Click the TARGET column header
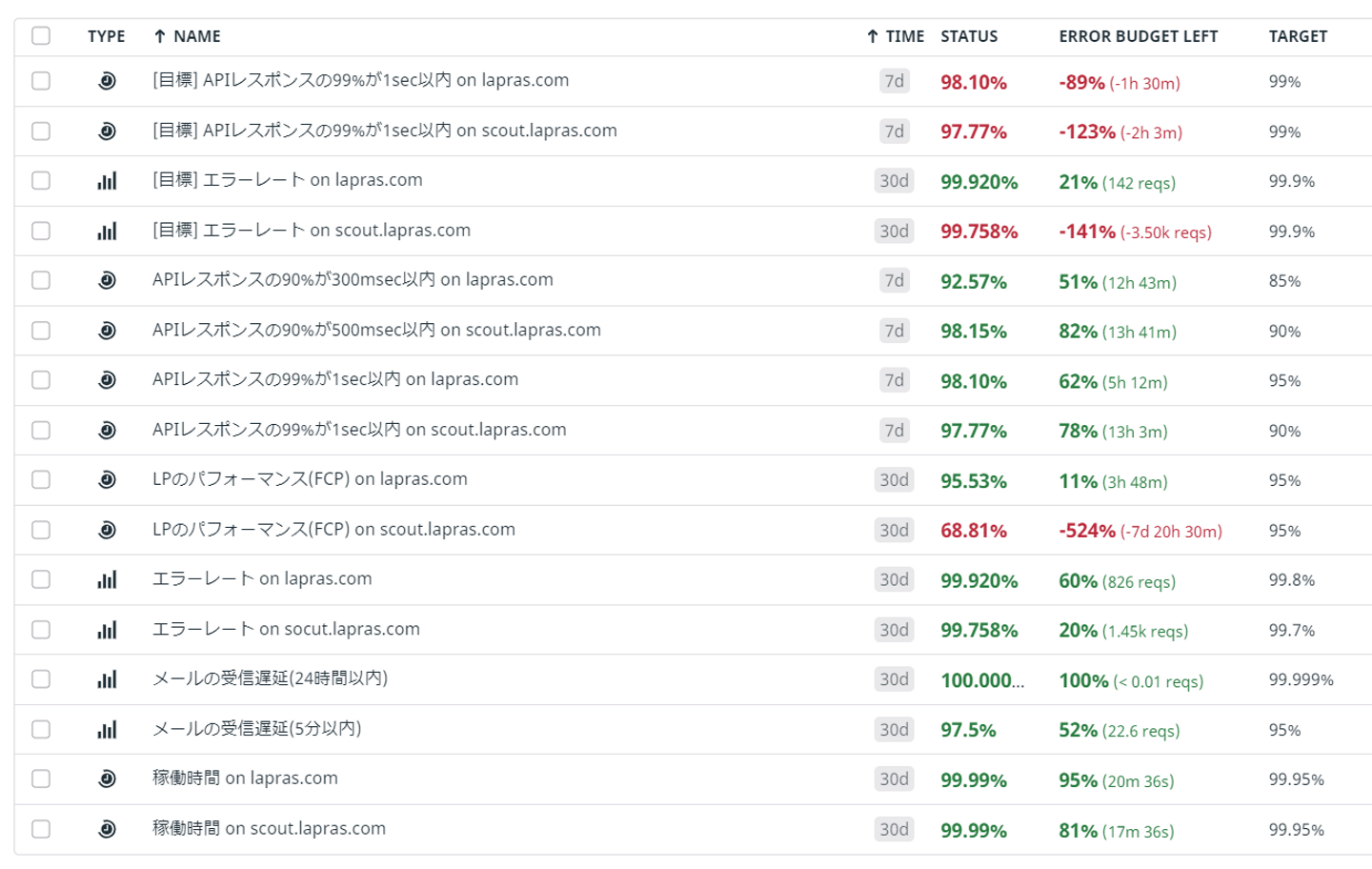Viewport: 1372px width, 869px height. click(1298, 36)
